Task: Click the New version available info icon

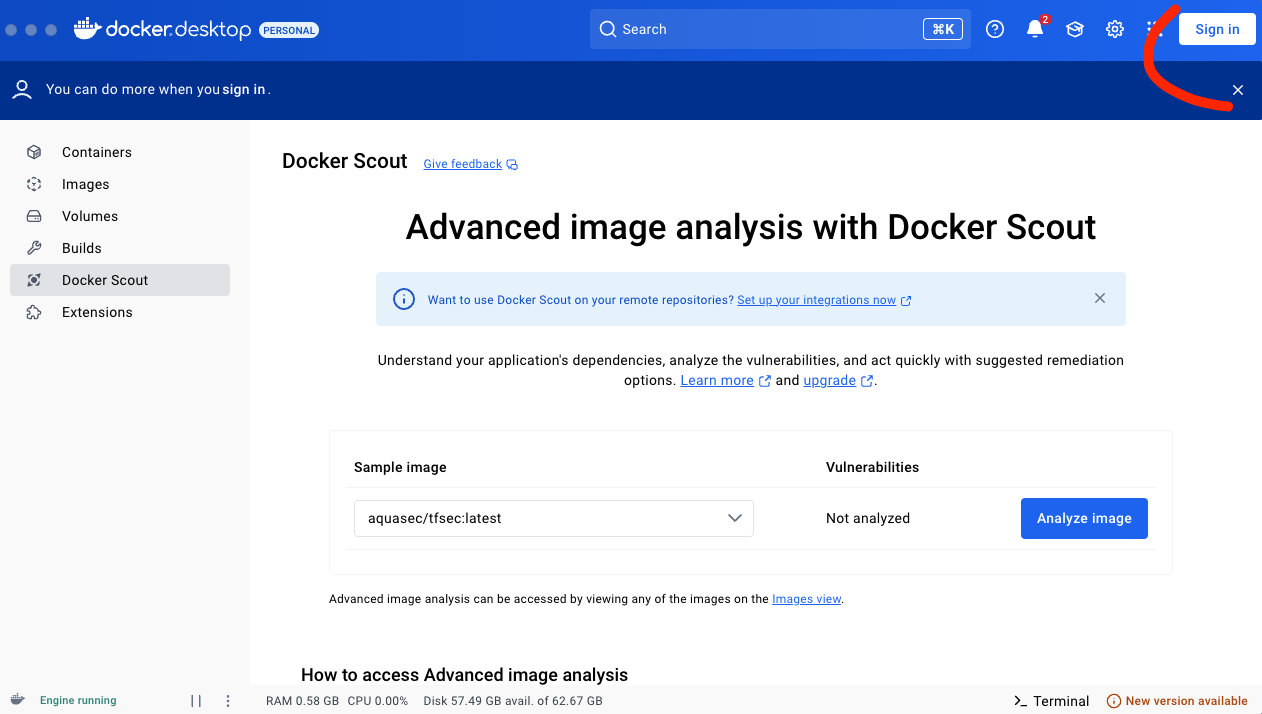Action: (x=1114, y=701)
